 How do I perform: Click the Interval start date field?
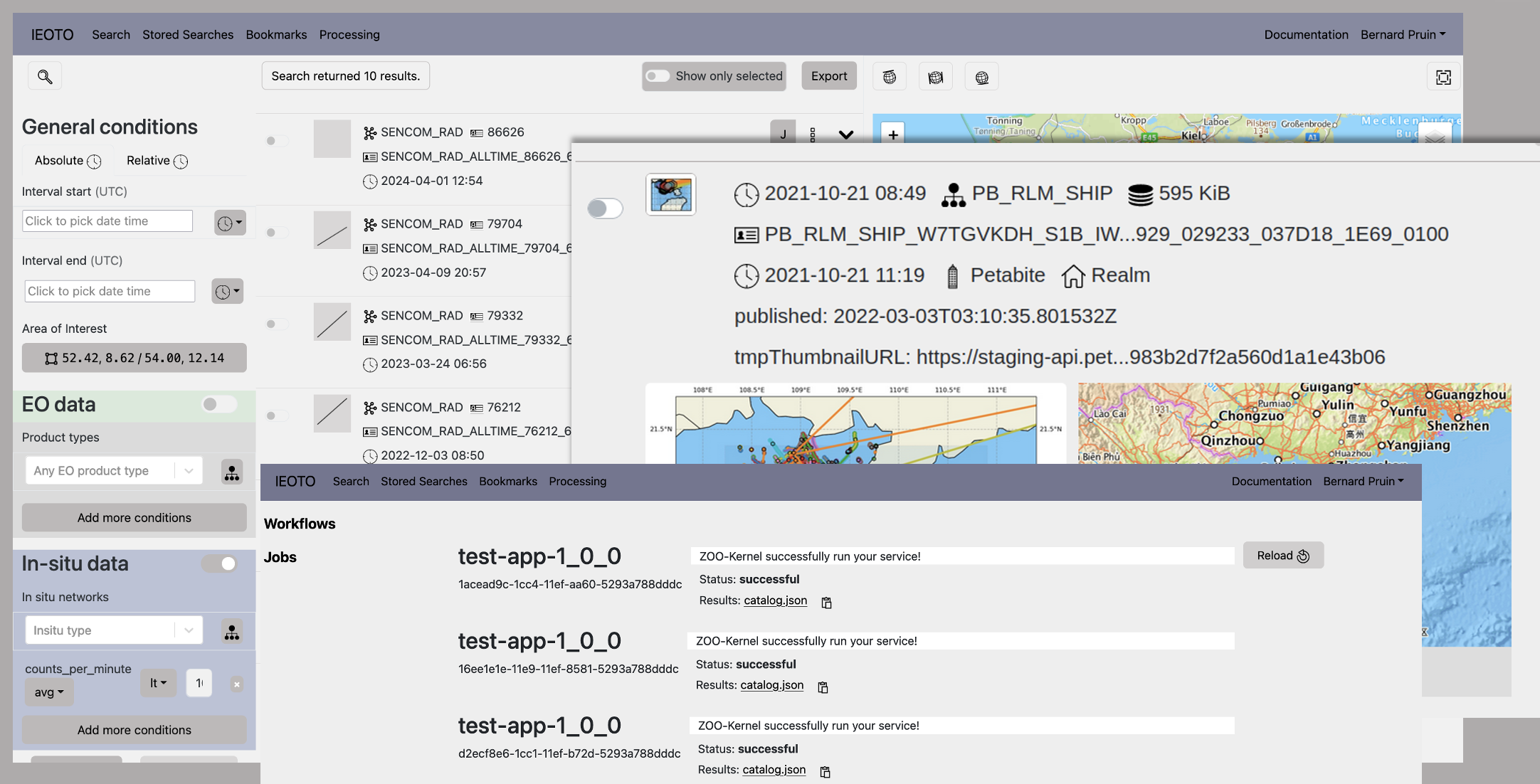(107, 221)
